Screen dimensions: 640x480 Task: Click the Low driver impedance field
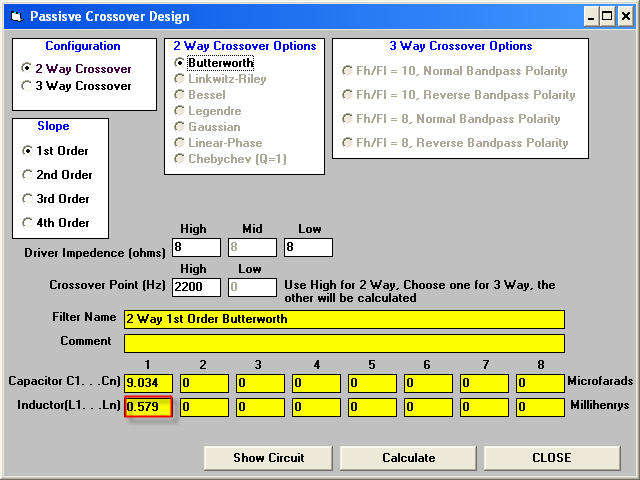pyautogui.click(x=308, y=247)
